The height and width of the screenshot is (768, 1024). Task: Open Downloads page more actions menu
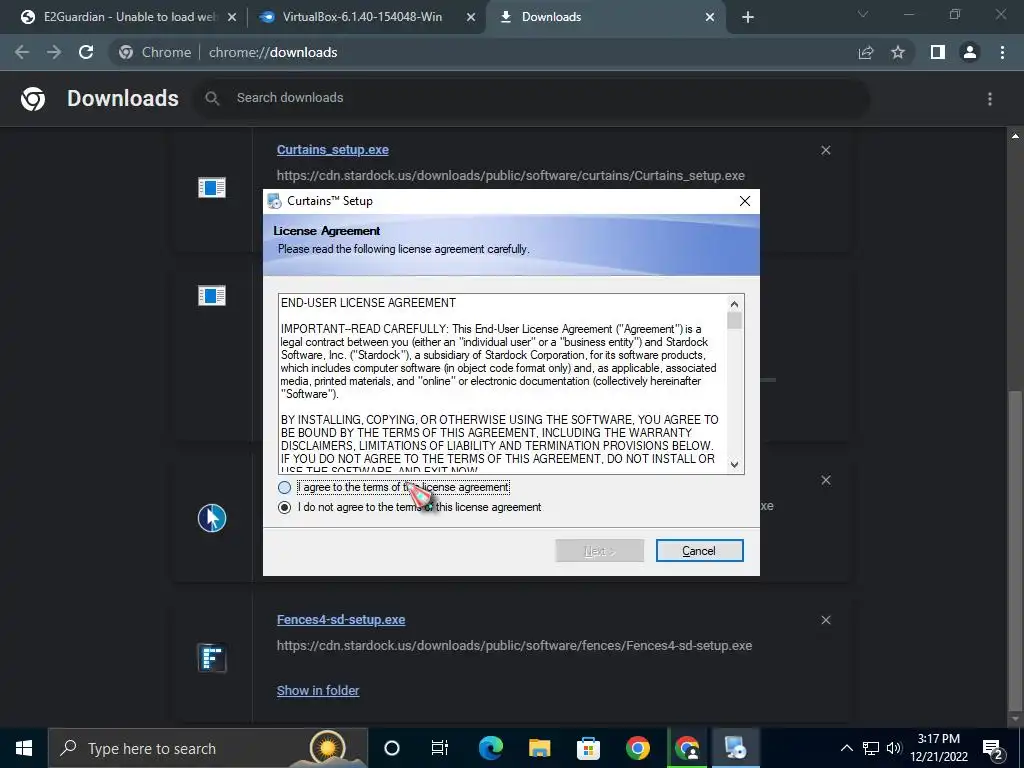click(x=989, y=99)
